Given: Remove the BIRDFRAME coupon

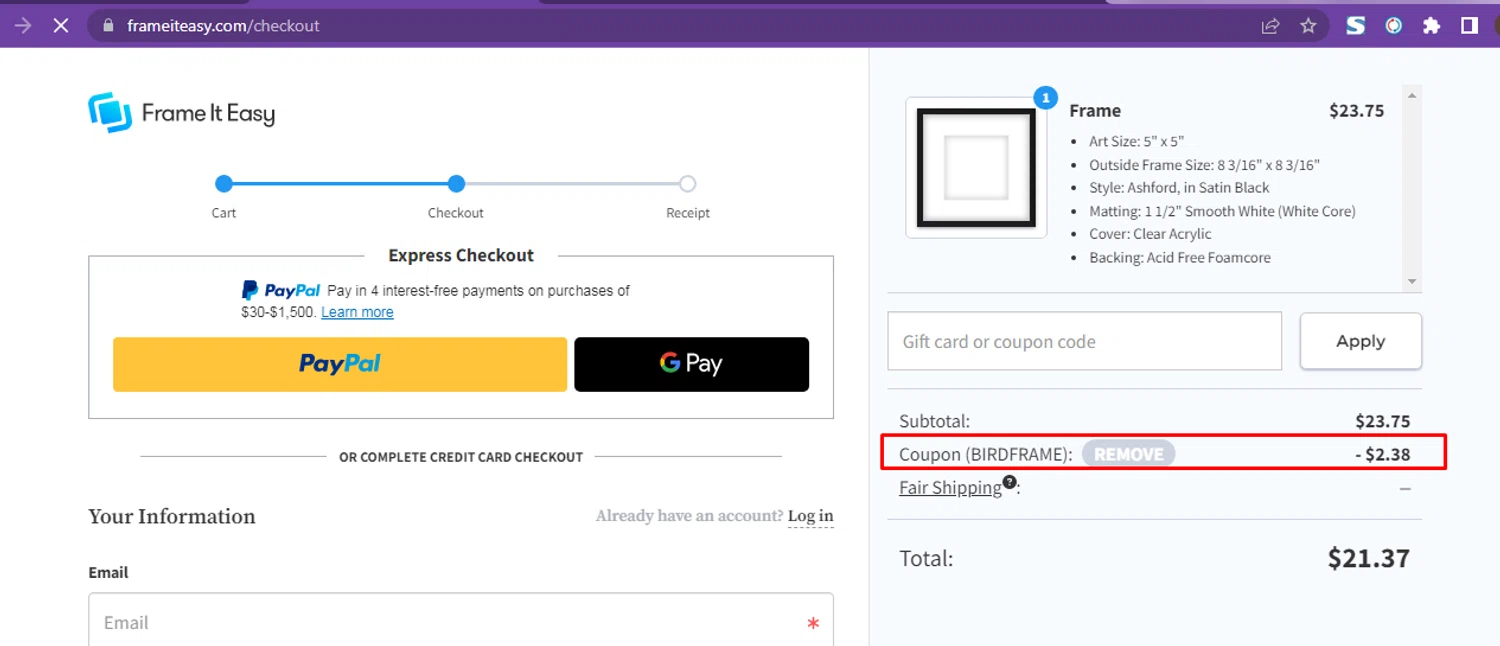Looking at the screenshot, I should click(x=1128, y=454).
